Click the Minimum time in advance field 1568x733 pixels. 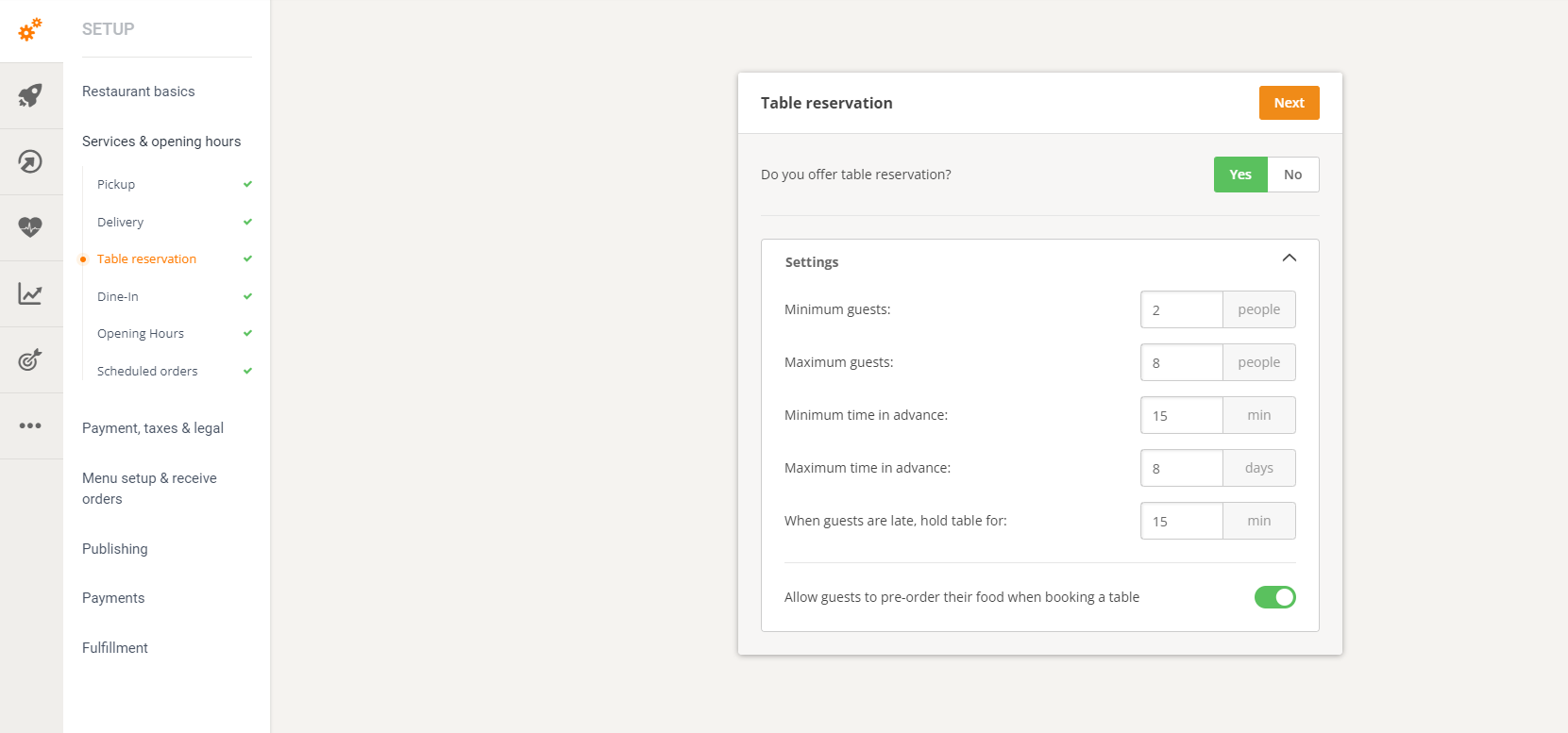1182,415
